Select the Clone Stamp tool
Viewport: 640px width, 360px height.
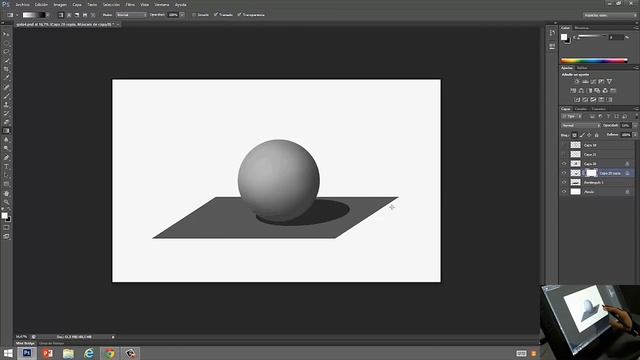pyautogui.click(x=6, y=104)
